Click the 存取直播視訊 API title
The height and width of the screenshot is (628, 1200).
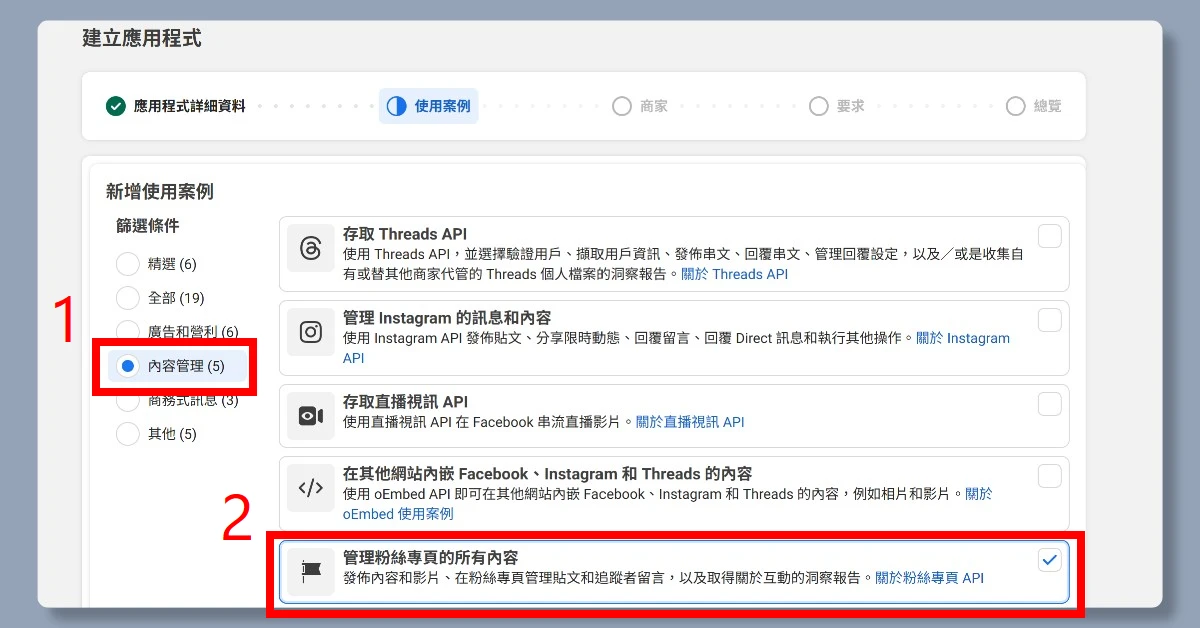click(x=406, y=402)
